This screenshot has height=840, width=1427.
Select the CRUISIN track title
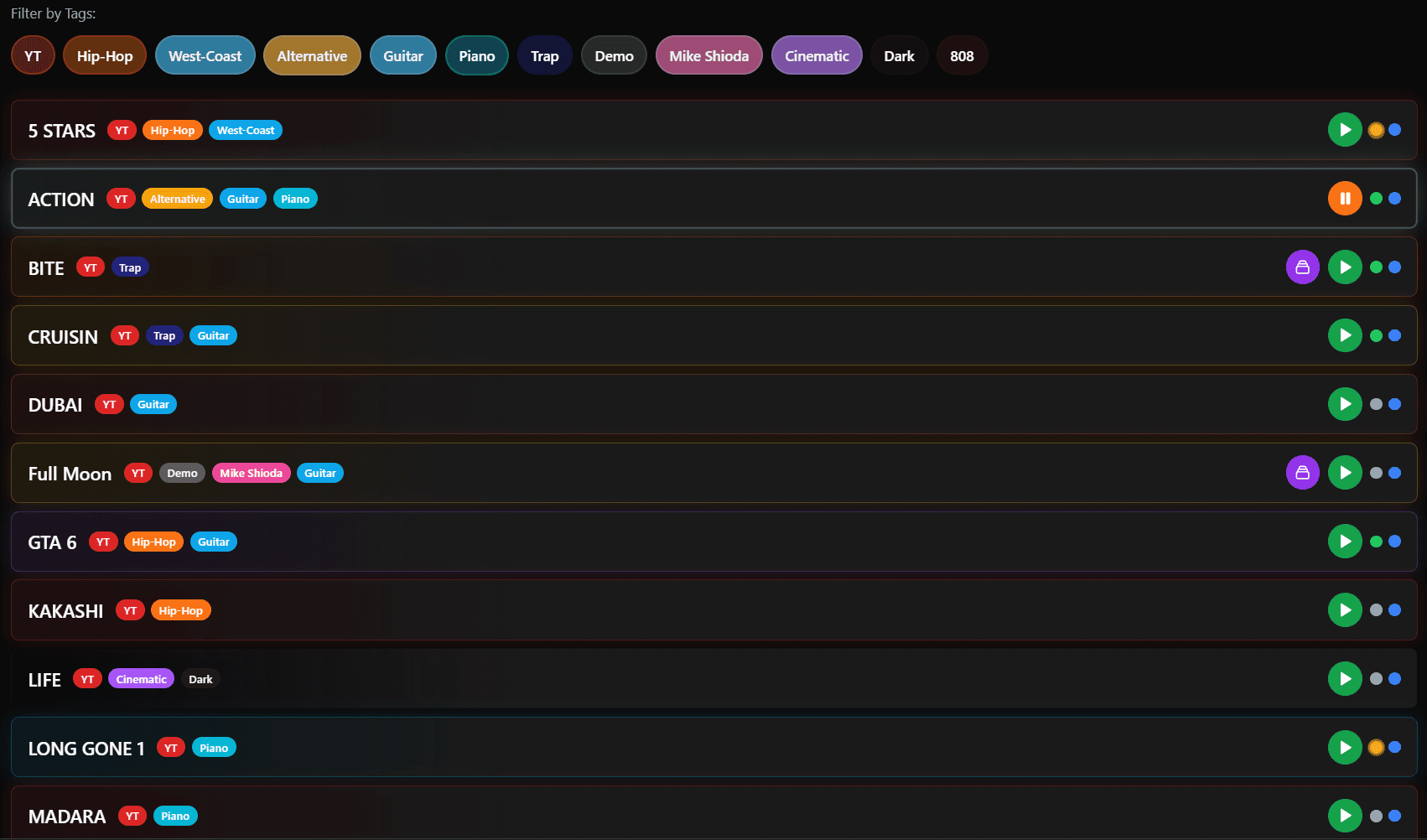click(63, 336)
